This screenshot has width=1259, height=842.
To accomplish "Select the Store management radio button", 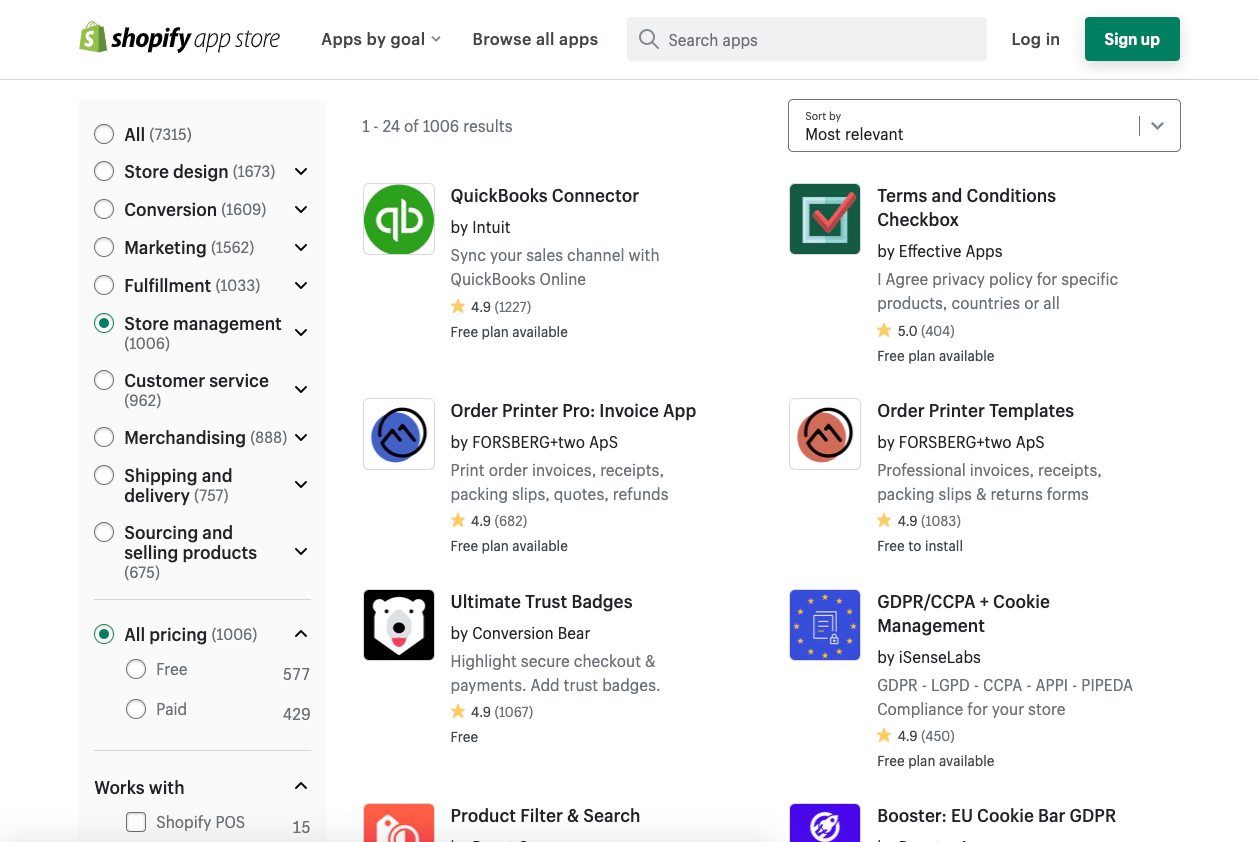I will click(x=104, y=323).
